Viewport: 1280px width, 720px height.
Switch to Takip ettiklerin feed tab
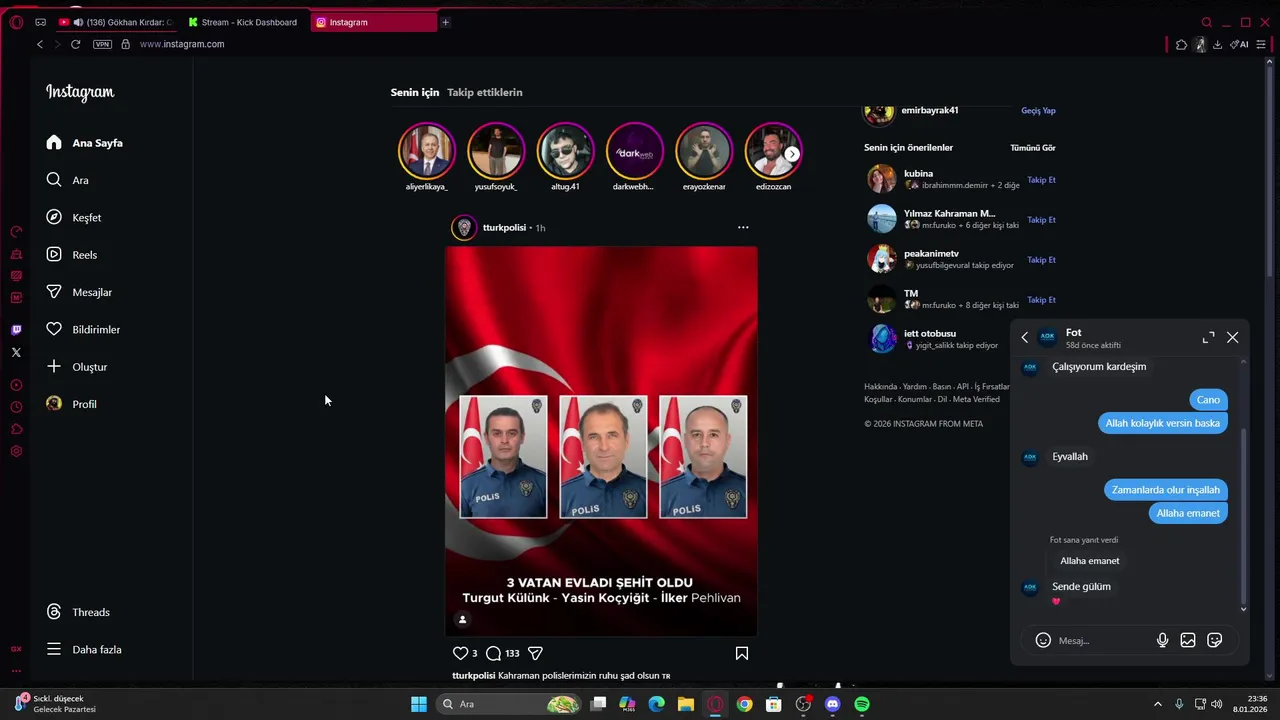pyautogui.click(x=485, y=92)
